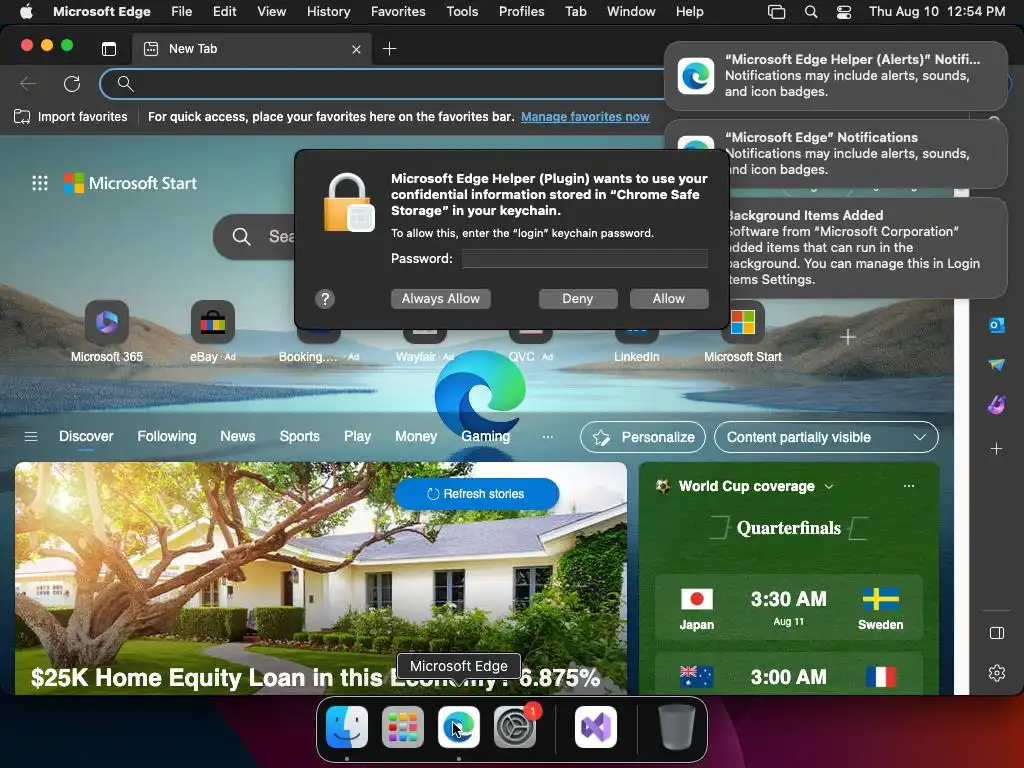Click the Deny button

tap(577, 298)
